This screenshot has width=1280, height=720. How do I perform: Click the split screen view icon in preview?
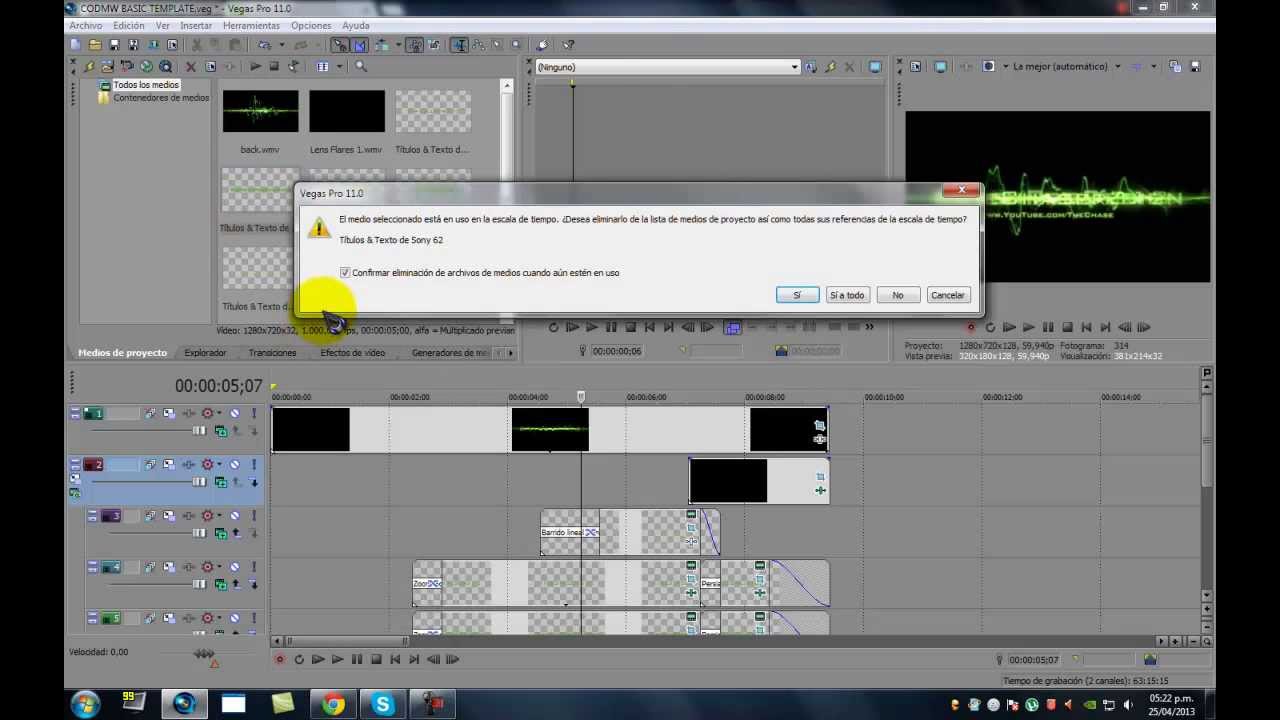click(989, 67)
